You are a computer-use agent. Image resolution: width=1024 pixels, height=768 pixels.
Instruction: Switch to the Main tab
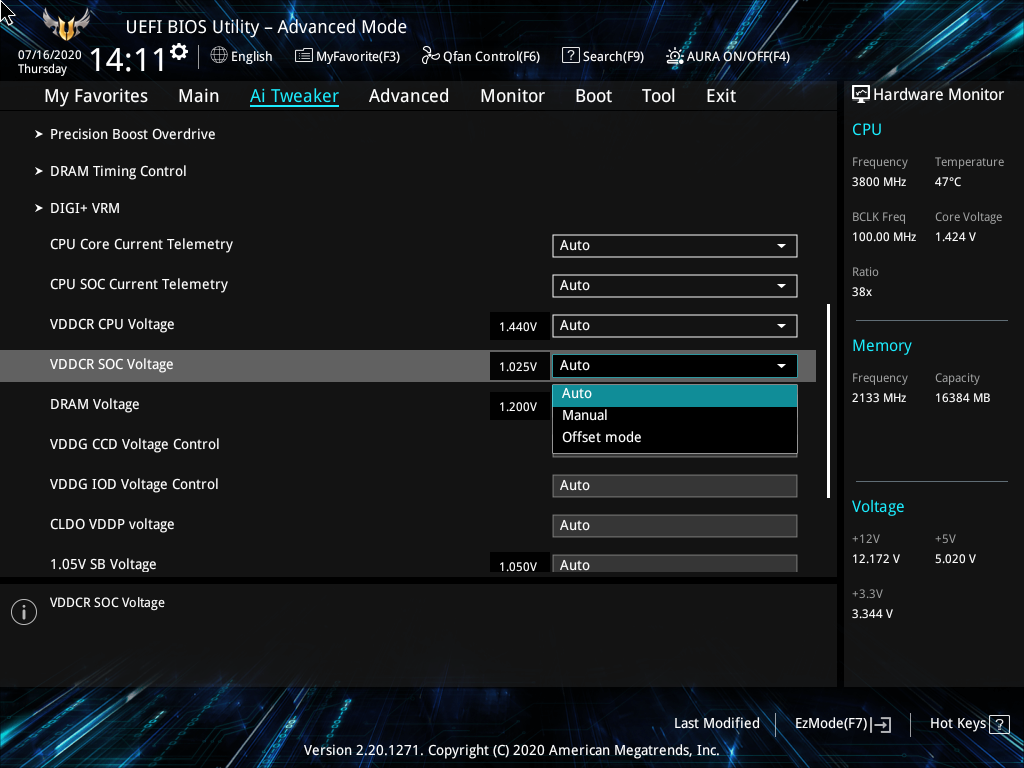(x=199, y=96)
